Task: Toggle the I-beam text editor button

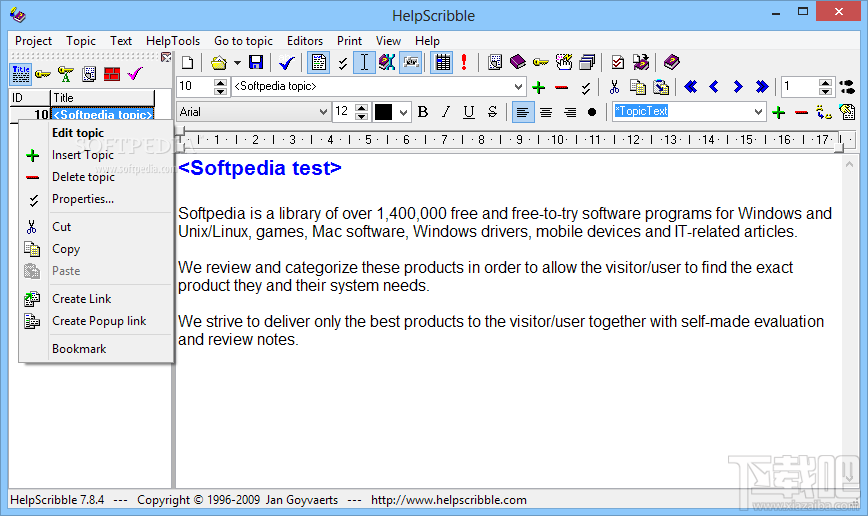Action: tap(364, 63)
